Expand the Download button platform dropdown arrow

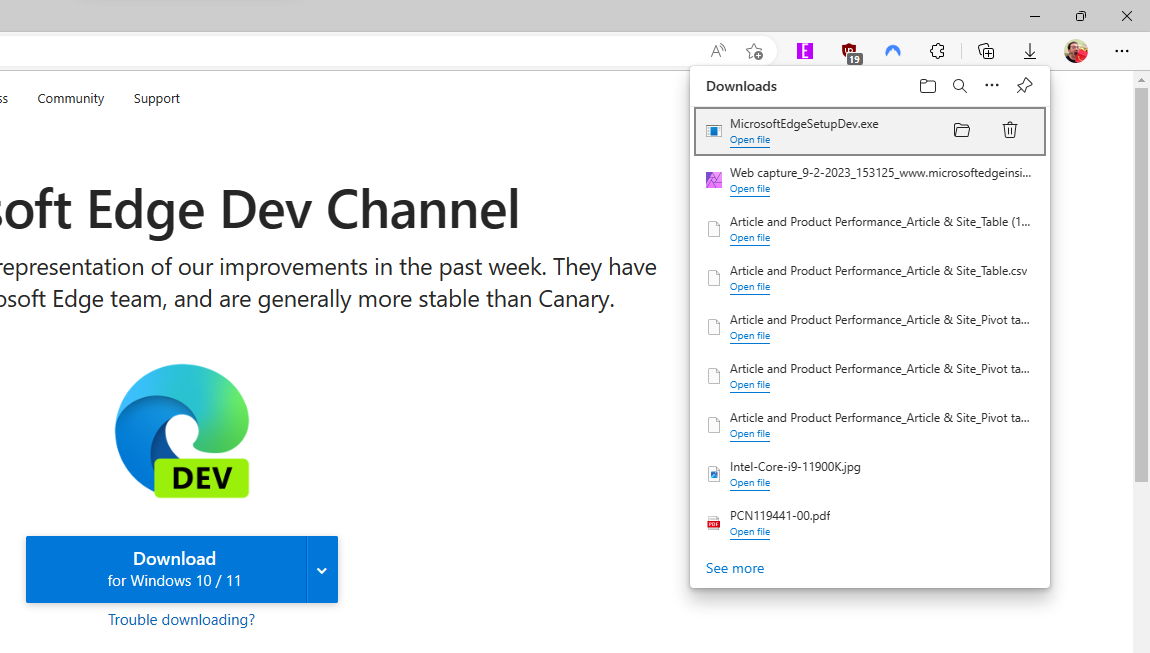coord(322,570)
